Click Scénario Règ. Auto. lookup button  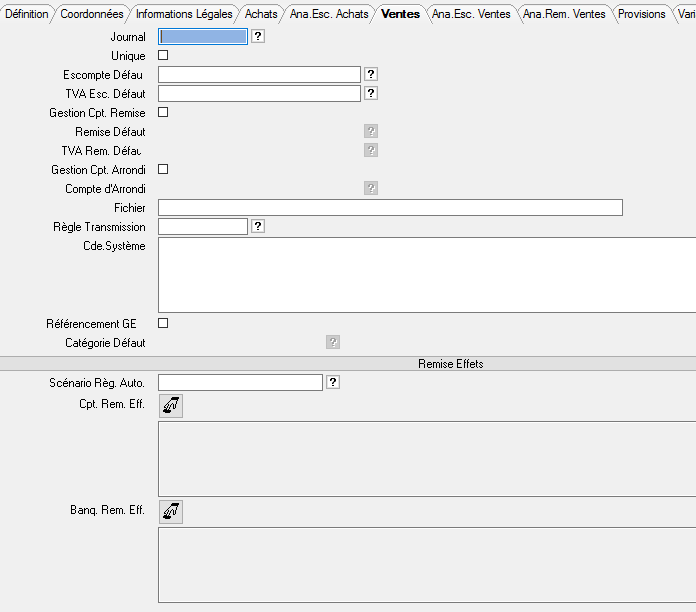(x=333, y=383)
